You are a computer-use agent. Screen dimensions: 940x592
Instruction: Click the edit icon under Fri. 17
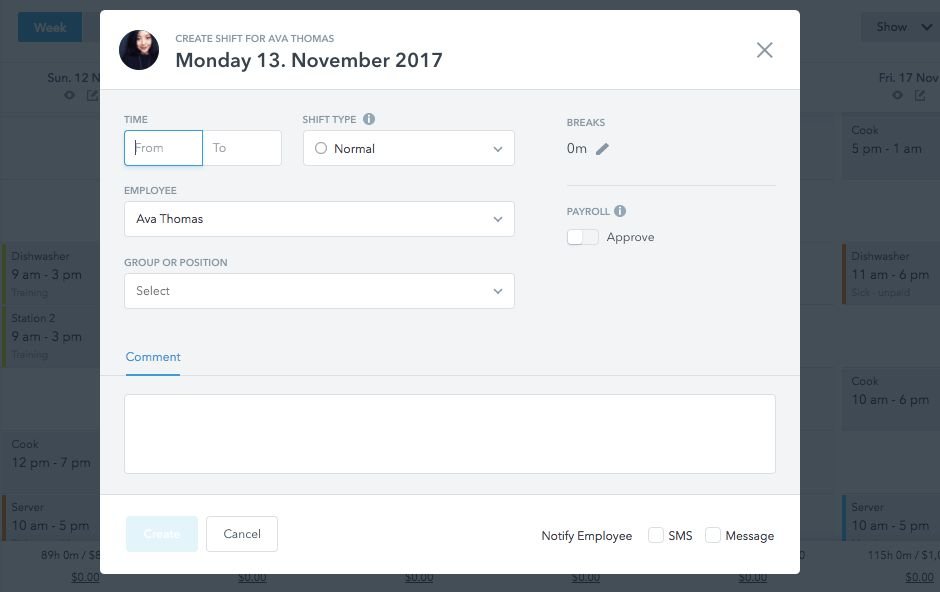coord(920,95)
